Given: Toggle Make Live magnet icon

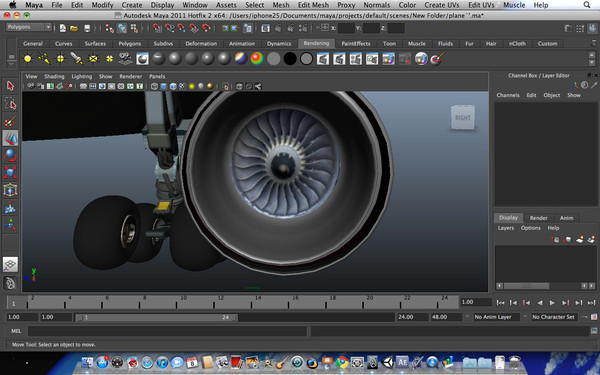Looking at the screenshot, I should click(x=206, y=28).
